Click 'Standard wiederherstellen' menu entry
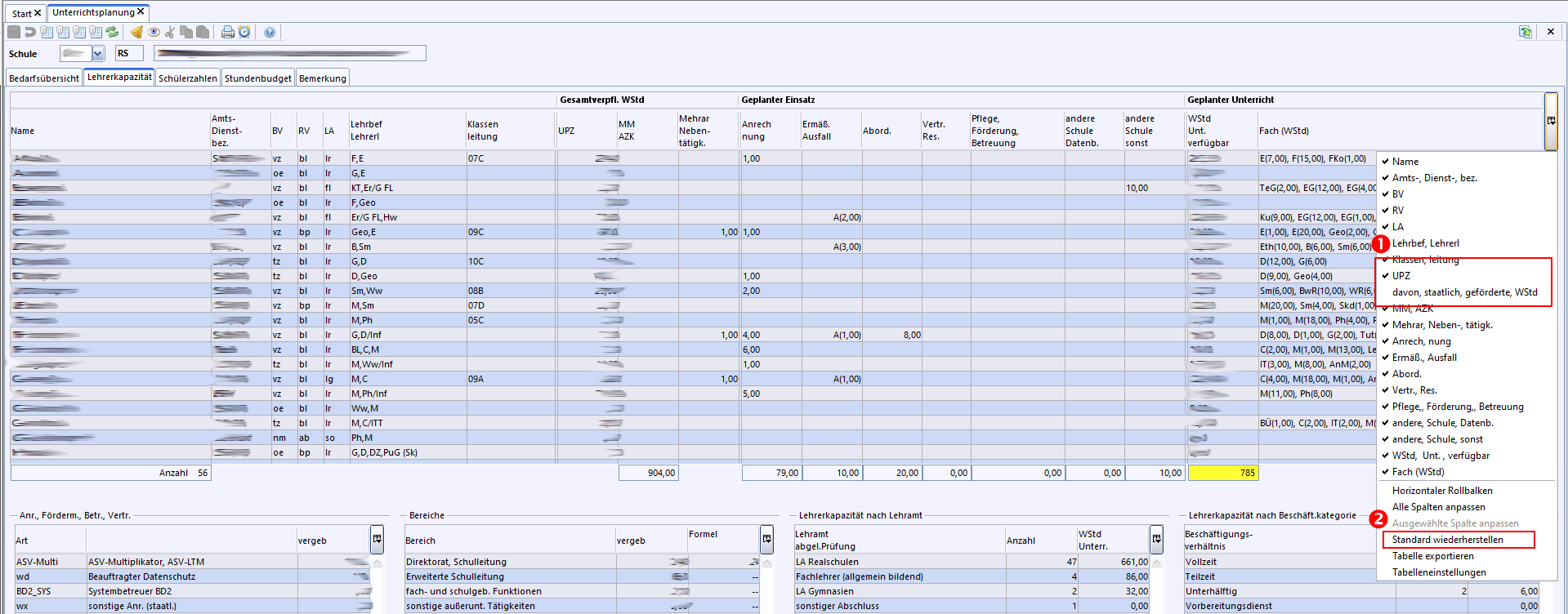This screenshot has width=1568, height=614. pyautogui.click(x=1447, y=540)
